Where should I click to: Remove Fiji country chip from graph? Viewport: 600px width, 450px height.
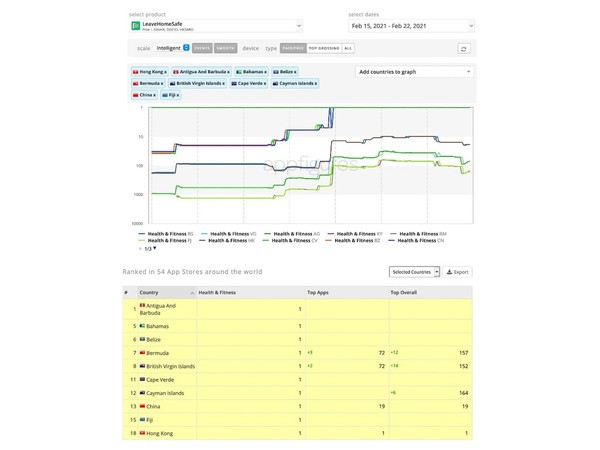tap(178, 95)
